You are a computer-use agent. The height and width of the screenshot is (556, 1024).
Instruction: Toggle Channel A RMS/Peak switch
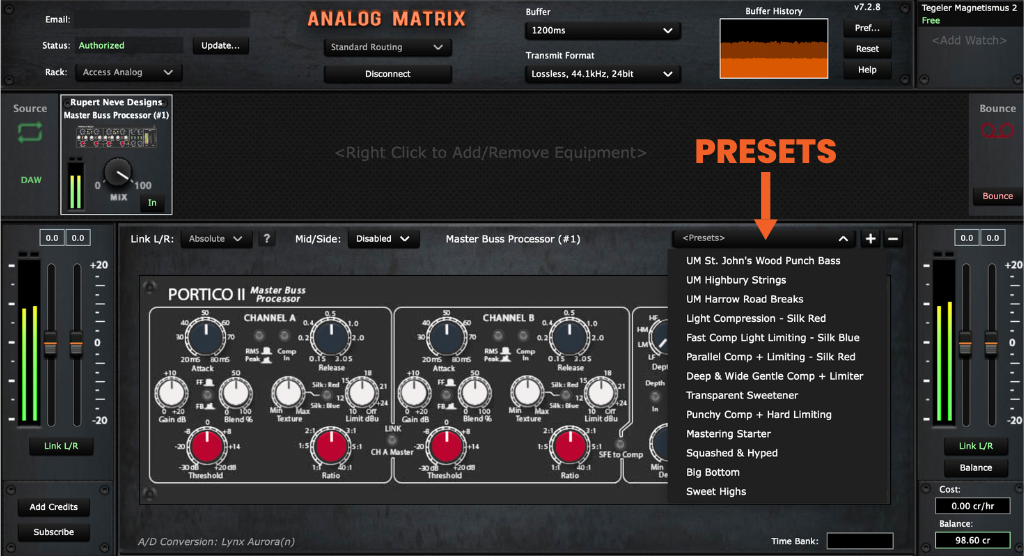pos(259,336)
